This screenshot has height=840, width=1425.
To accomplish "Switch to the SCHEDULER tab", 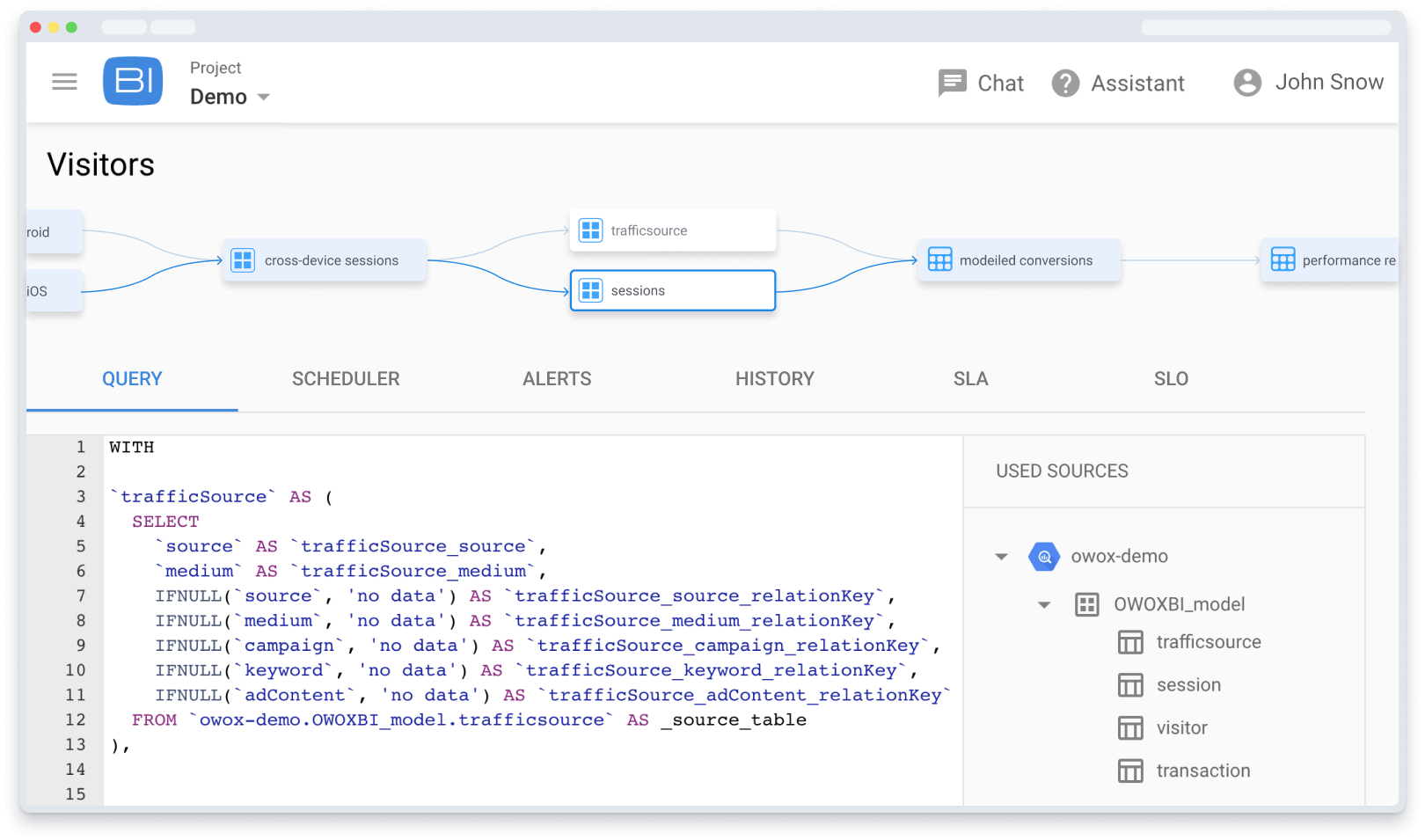I will coord(345,379).
